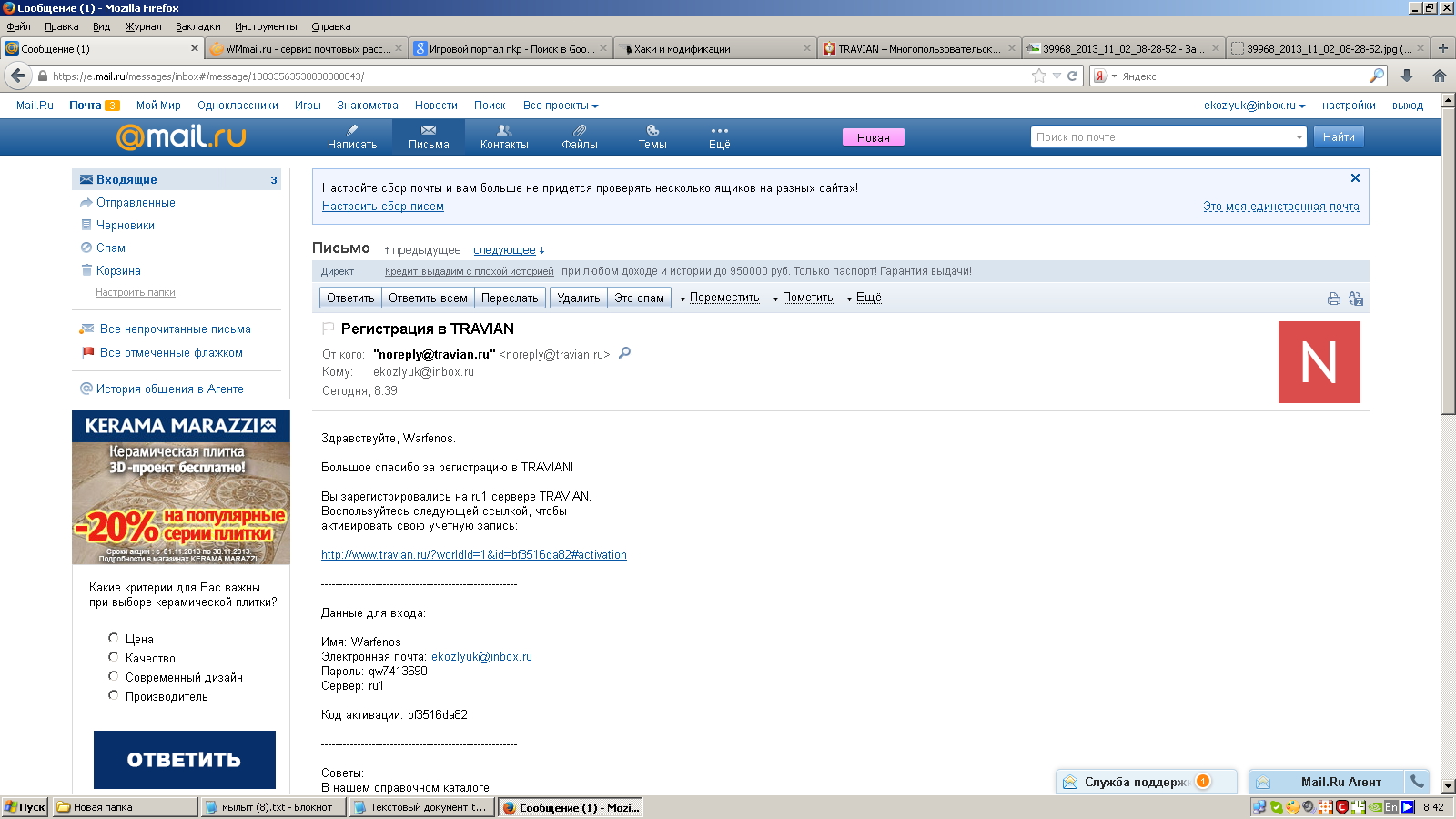This screenshot has height=819, width=1456.
Task: Expand the Ещё actions dropdown in letter toolbar
Action: pyautogui.click(x=864, y=298)
